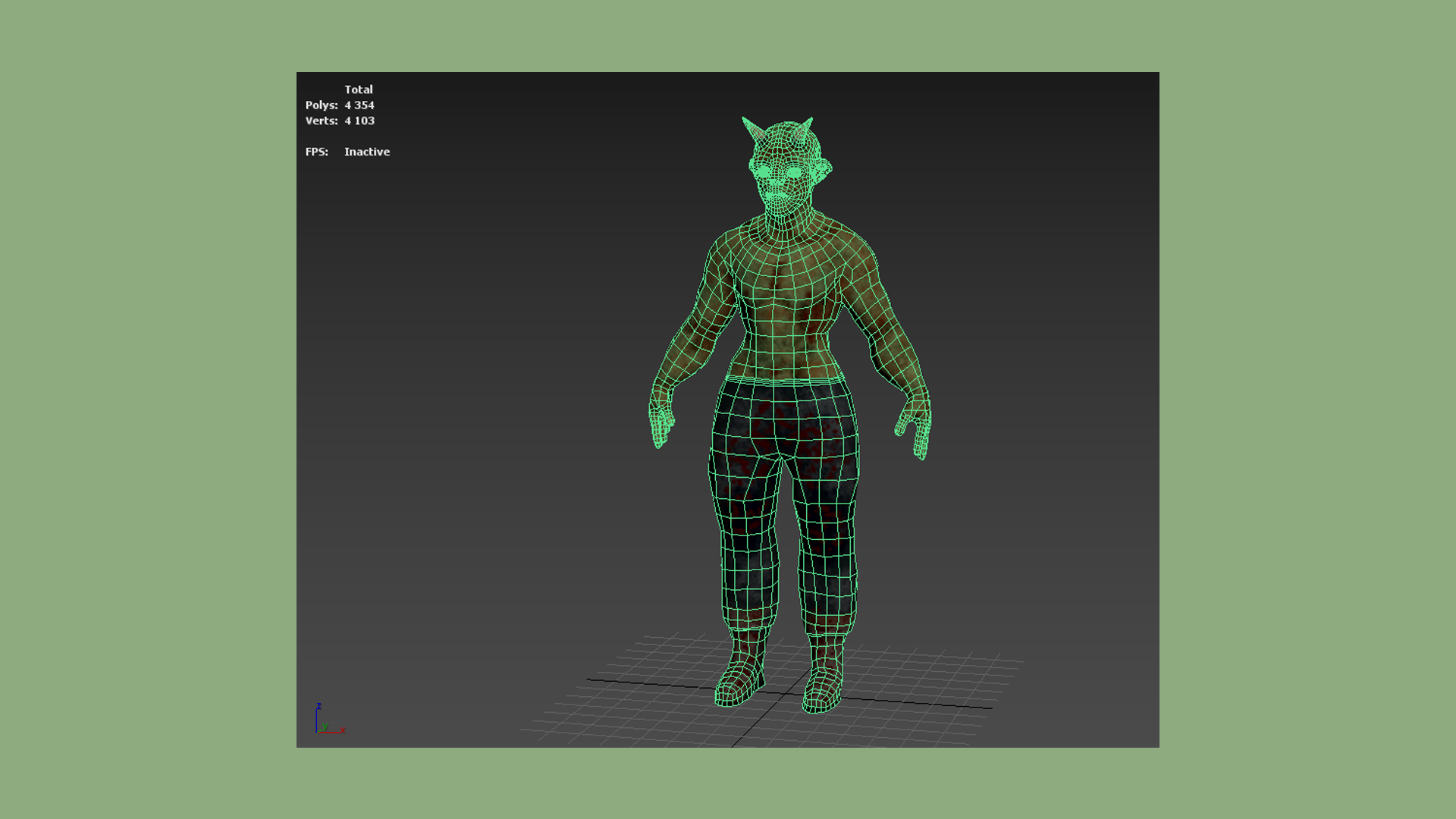Click the red X axis label on the gizmo
Viewport: 1456px width, 819px height.
(343, 730)
